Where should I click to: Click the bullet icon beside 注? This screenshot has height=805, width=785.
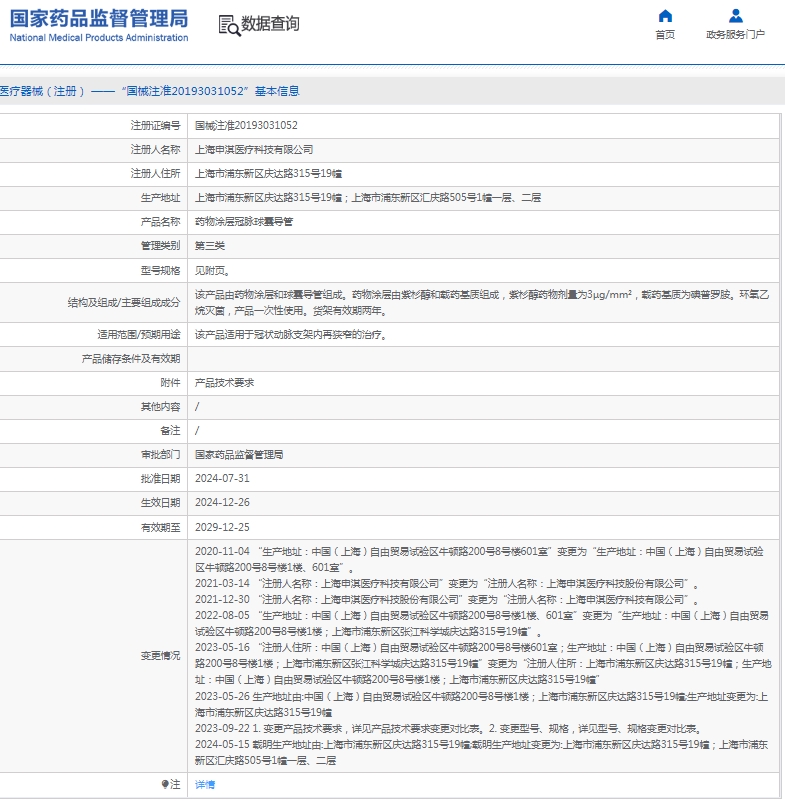click(x=165, y=784)
